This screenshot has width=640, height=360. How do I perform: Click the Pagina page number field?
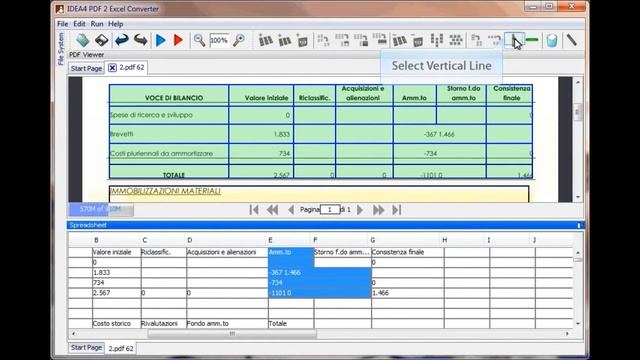pos(330,210)
